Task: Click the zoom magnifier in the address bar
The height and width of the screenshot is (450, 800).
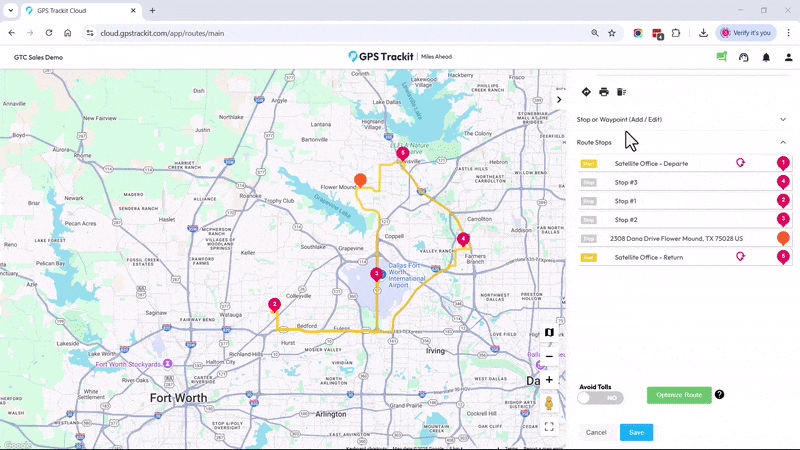Action: (595, 33)
